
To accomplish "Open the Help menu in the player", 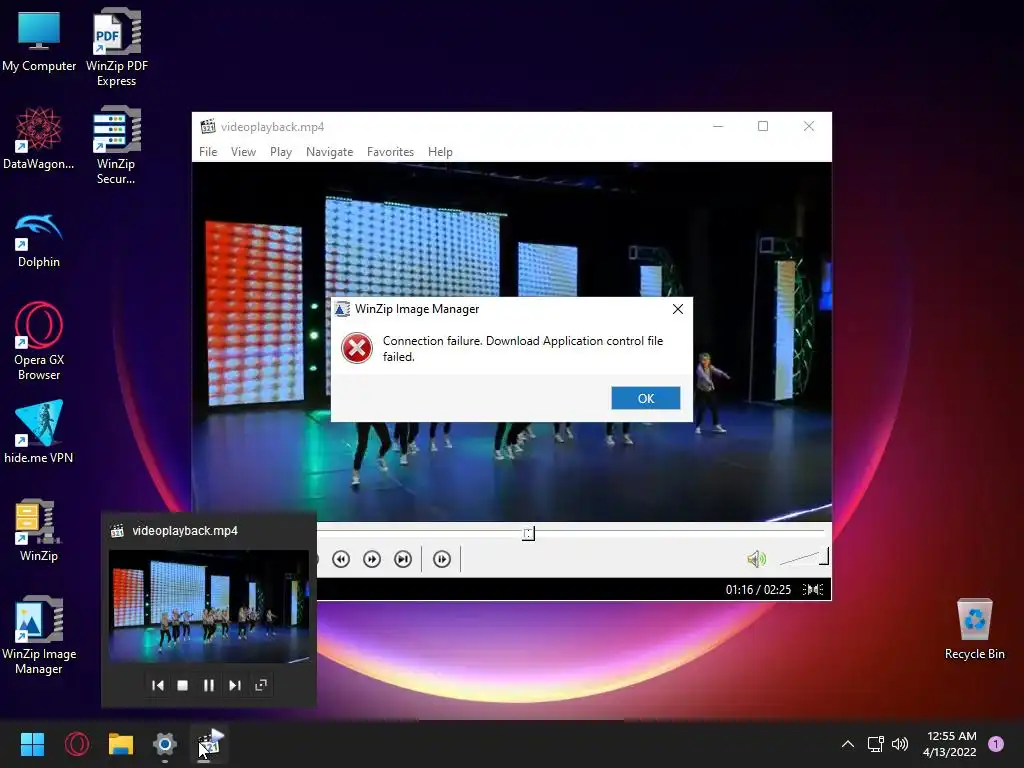I will [x=440, y=152].
